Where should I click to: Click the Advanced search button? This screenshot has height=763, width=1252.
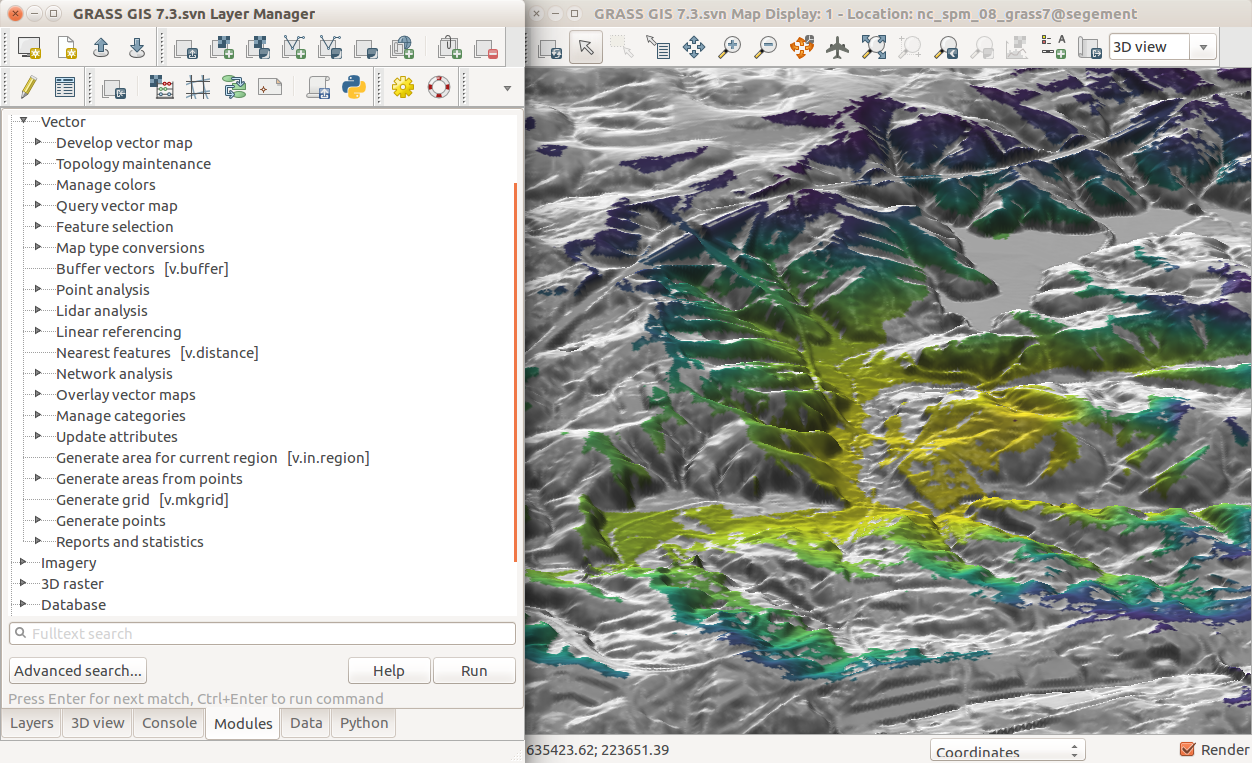tap(78, 670)
